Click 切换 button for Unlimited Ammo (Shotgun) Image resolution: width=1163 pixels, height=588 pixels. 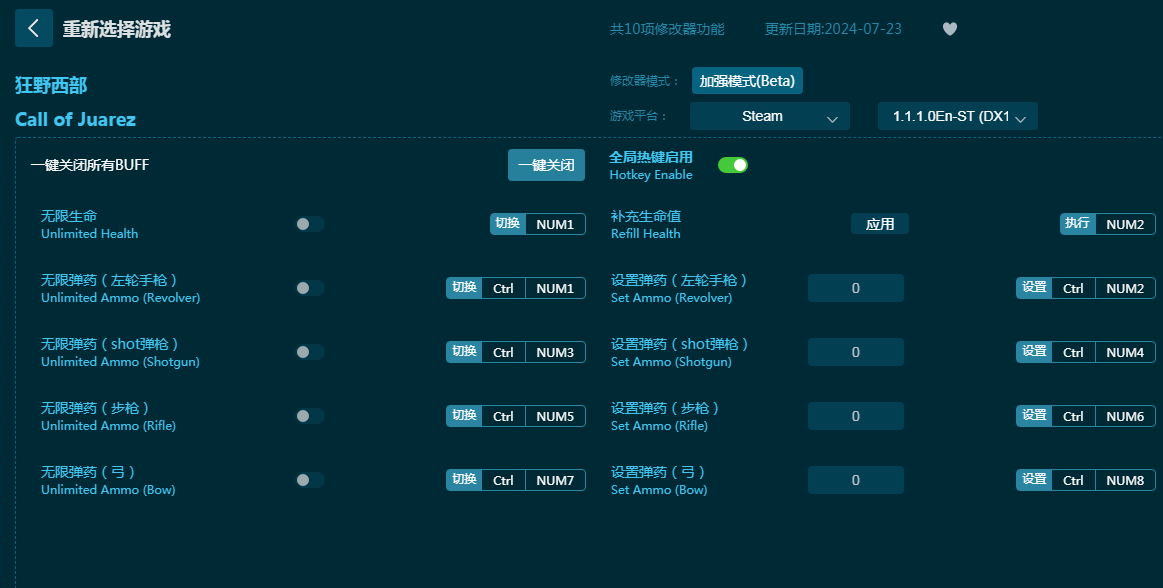pyautogui.click(x=464, y=352)
